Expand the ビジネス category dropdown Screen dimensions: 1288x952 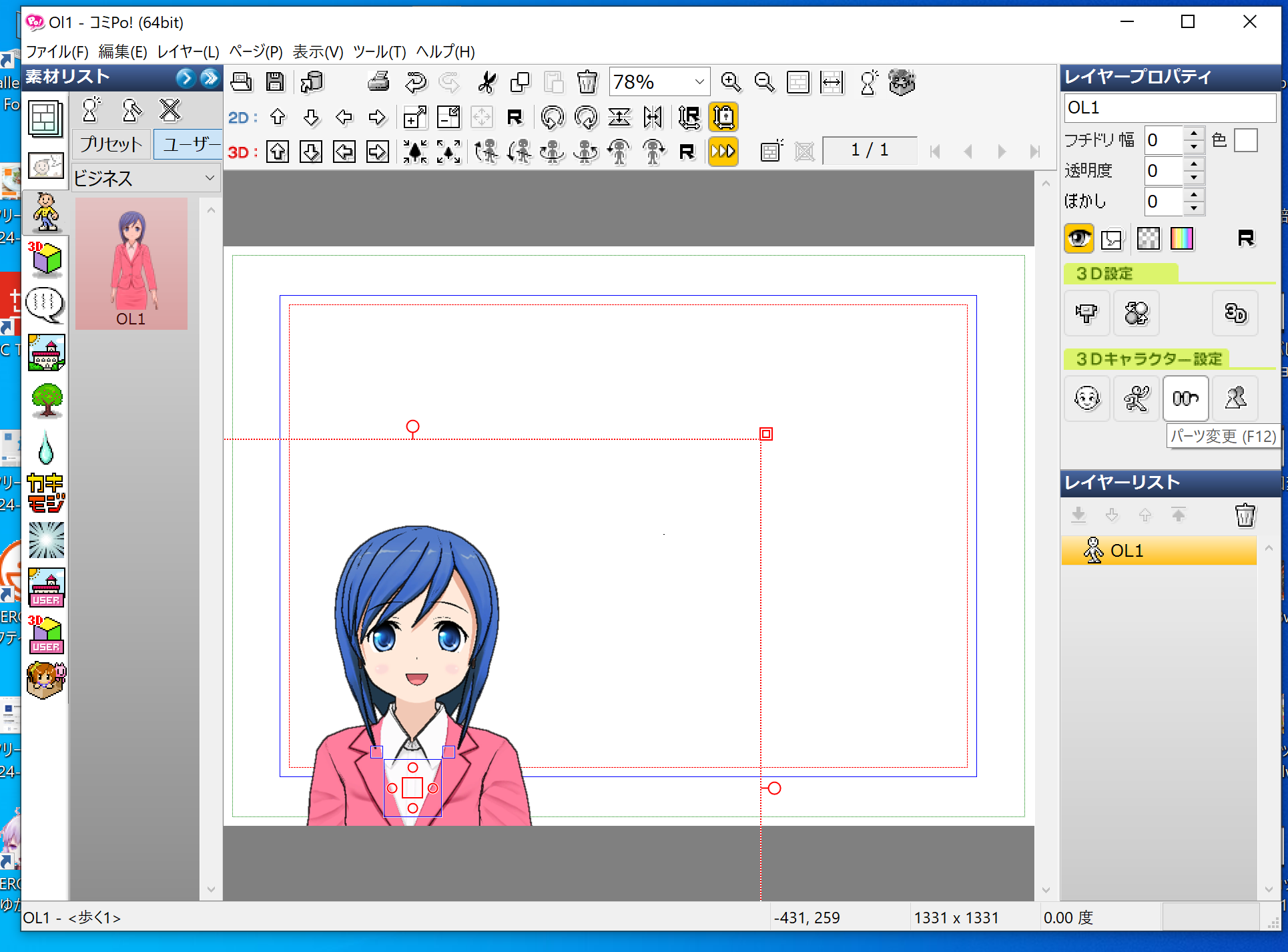(210, 178)
